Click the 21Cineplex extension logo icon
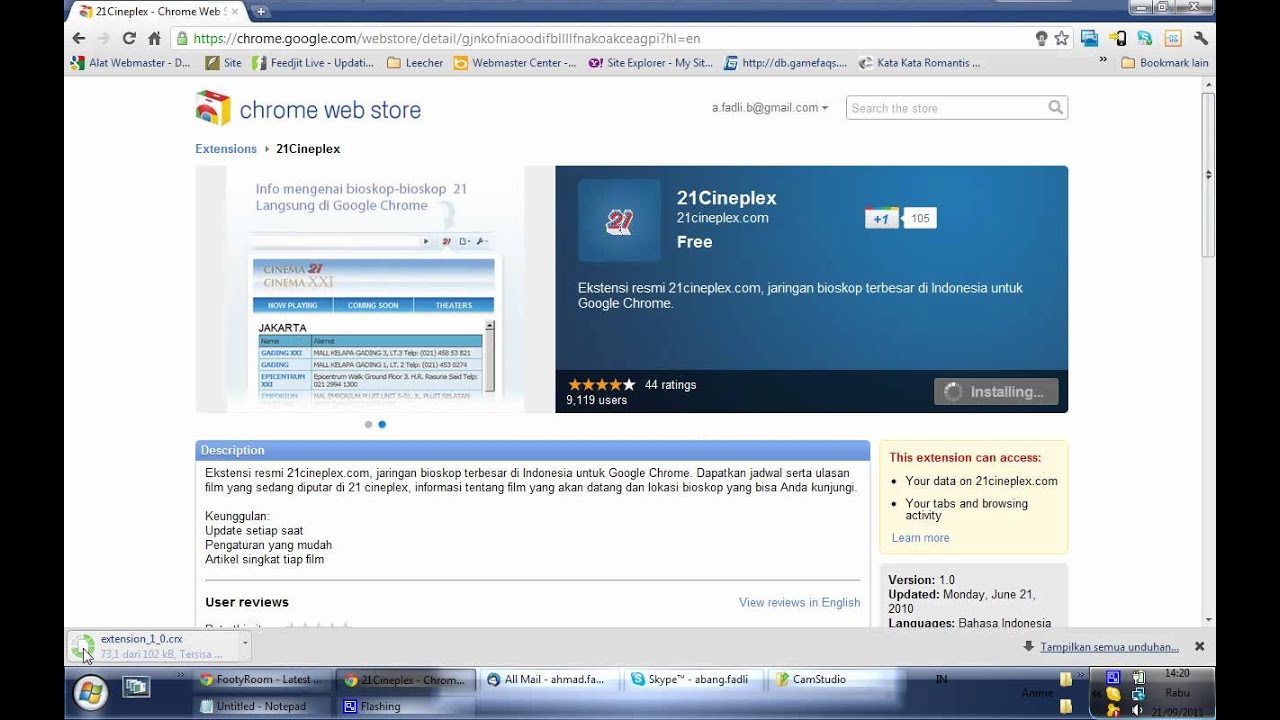The image size is (1280, 720). (x=619, y=221)
